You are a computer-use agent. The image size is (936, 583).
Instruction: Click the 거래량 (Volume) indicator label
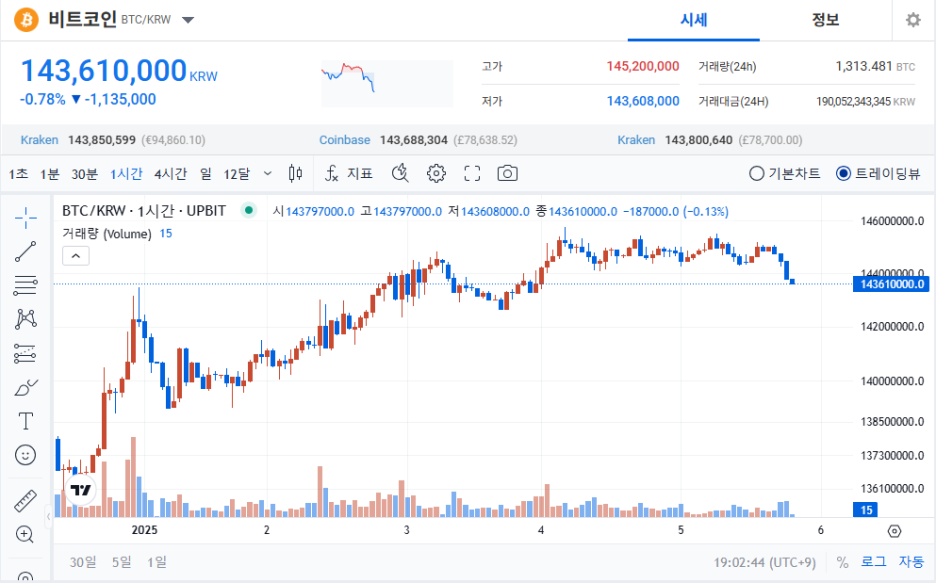point(107,234)
